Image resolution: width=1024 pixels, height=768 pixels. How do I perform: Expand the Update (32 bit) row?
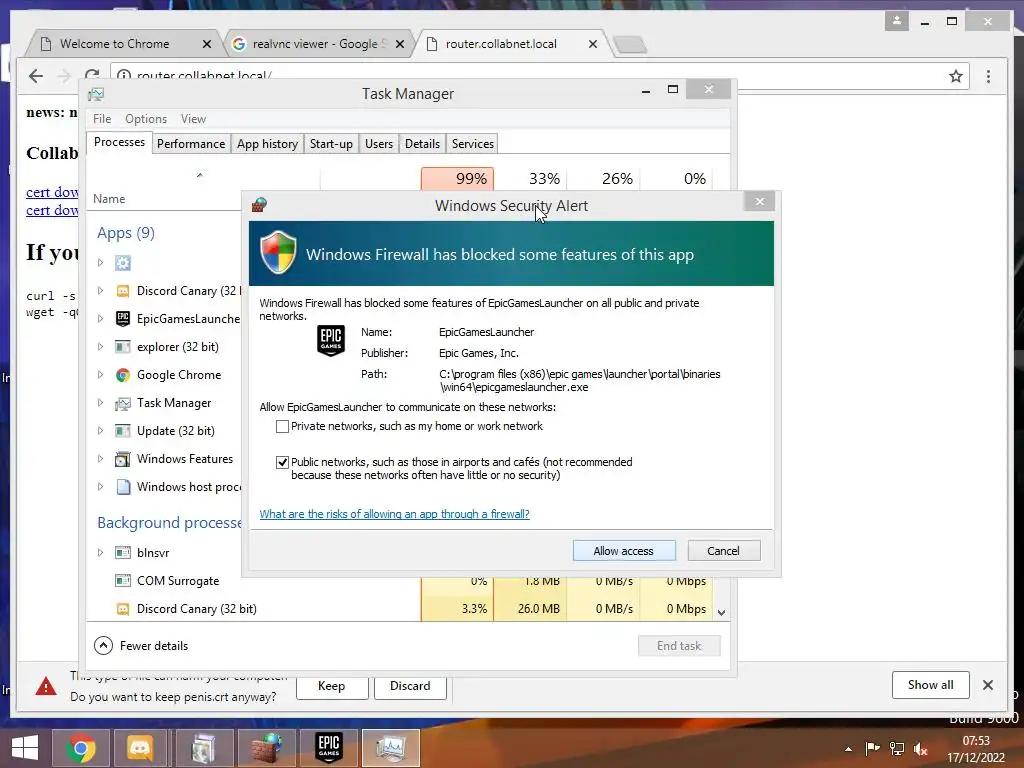coord(101,431)
